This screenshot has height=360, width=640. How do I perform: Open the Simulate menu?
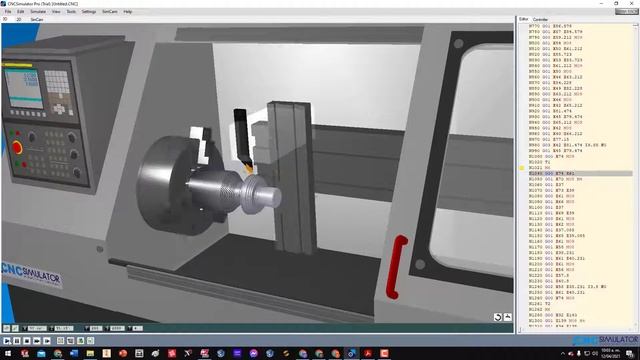tap(38, 12)
